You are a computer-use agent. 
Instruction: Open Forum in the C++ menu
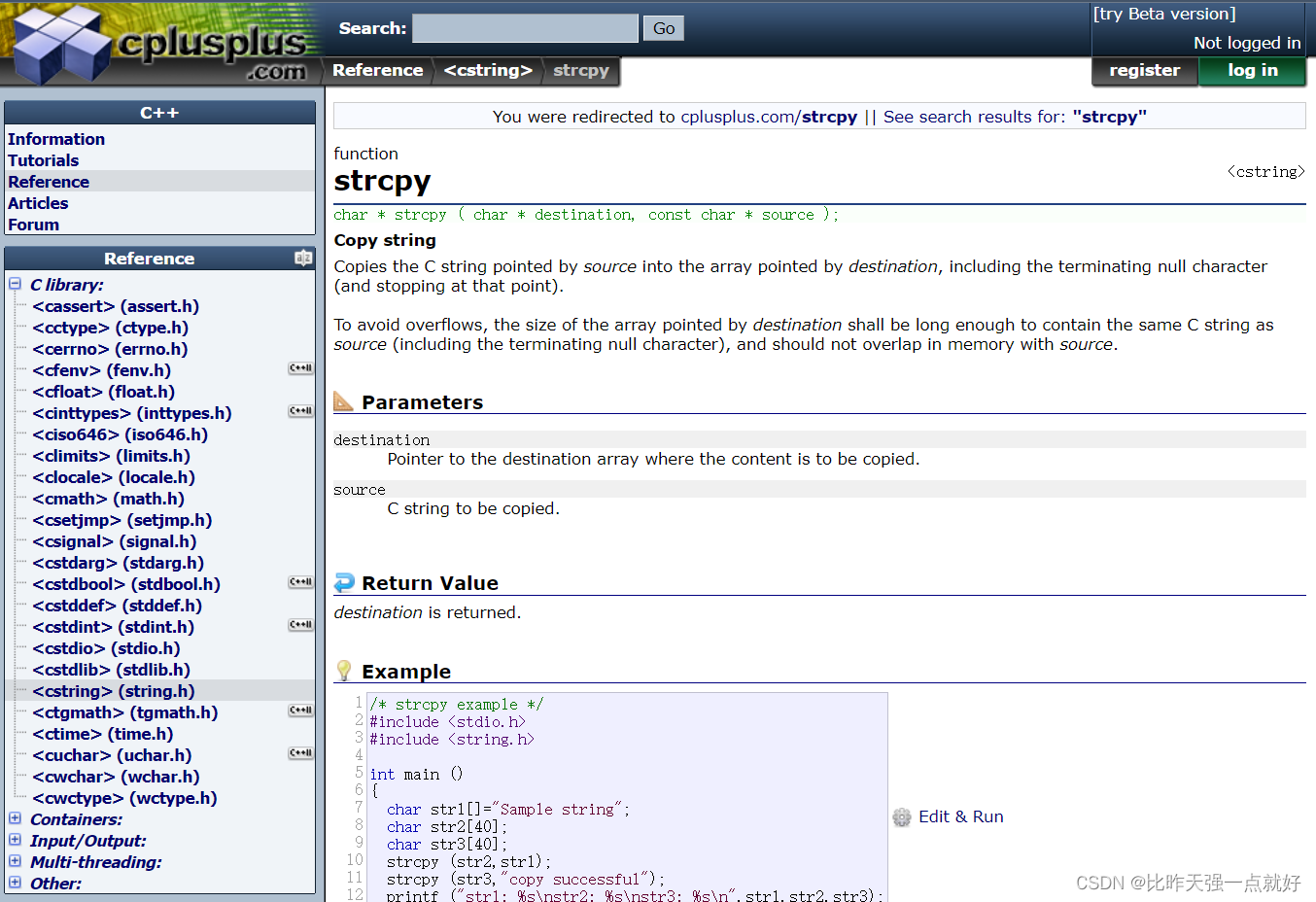tap(34, 225)
